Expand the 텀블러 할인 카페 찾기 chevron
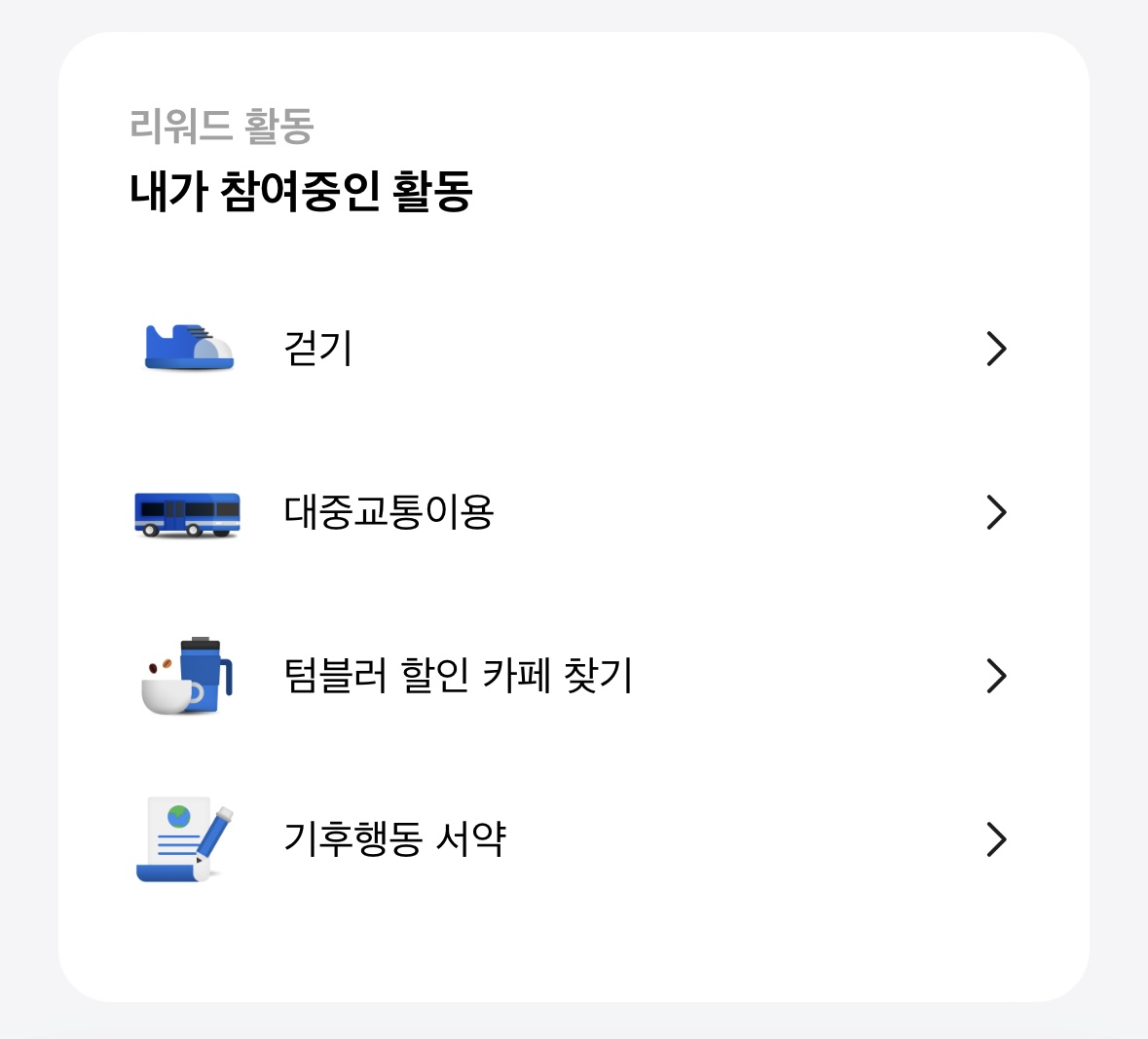 [995, 676]
